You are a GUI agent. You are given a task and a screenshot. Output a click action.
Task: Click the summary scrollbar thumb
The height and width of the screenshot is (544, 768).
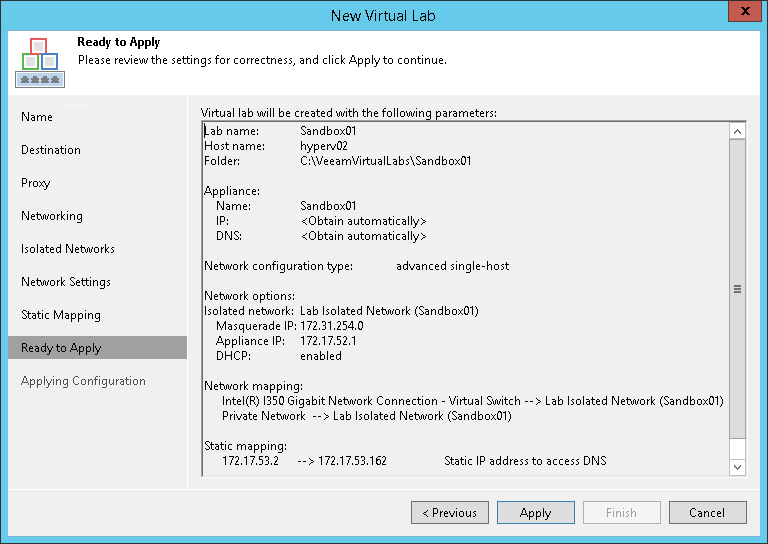pos(738,289)
